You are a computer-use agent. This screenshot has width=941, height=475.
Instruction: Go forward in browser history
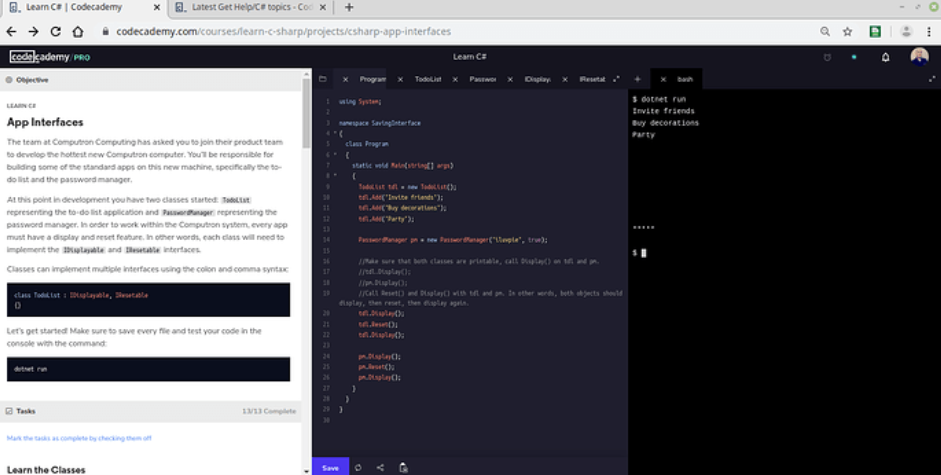point(33,31)
